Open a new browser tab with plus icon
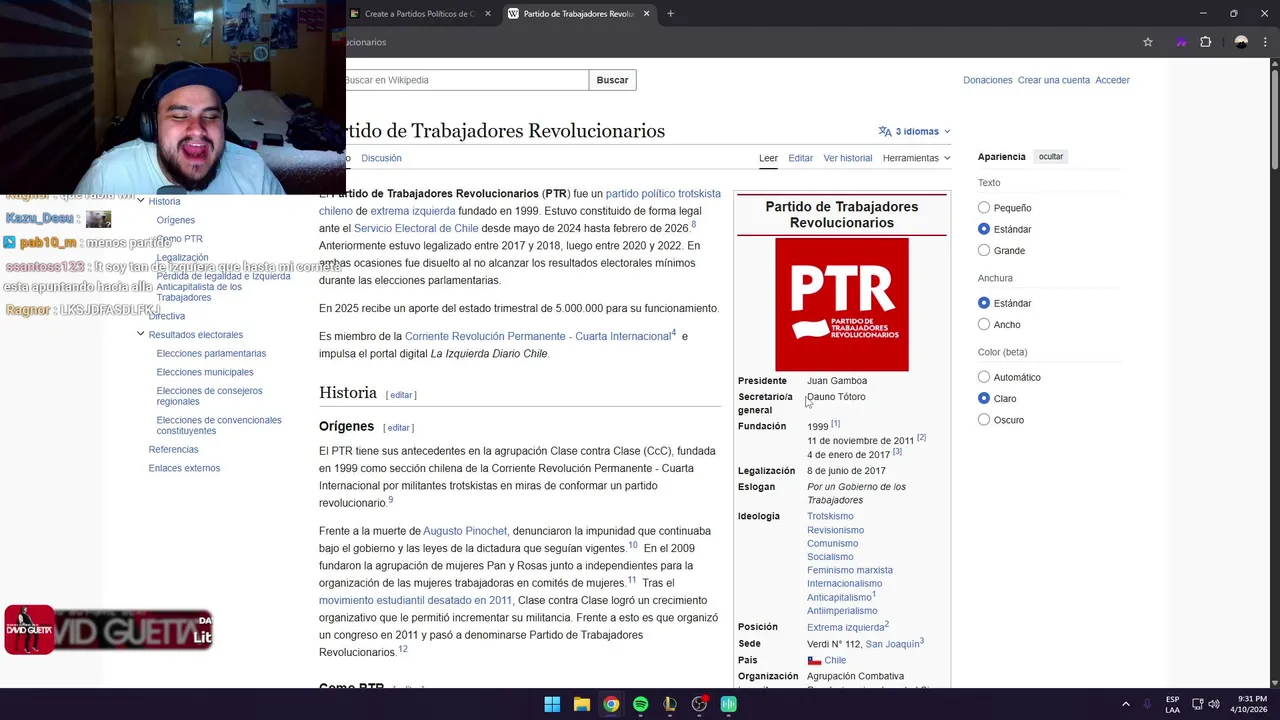This screenshot has height=720, width=1280. [670, 14]
